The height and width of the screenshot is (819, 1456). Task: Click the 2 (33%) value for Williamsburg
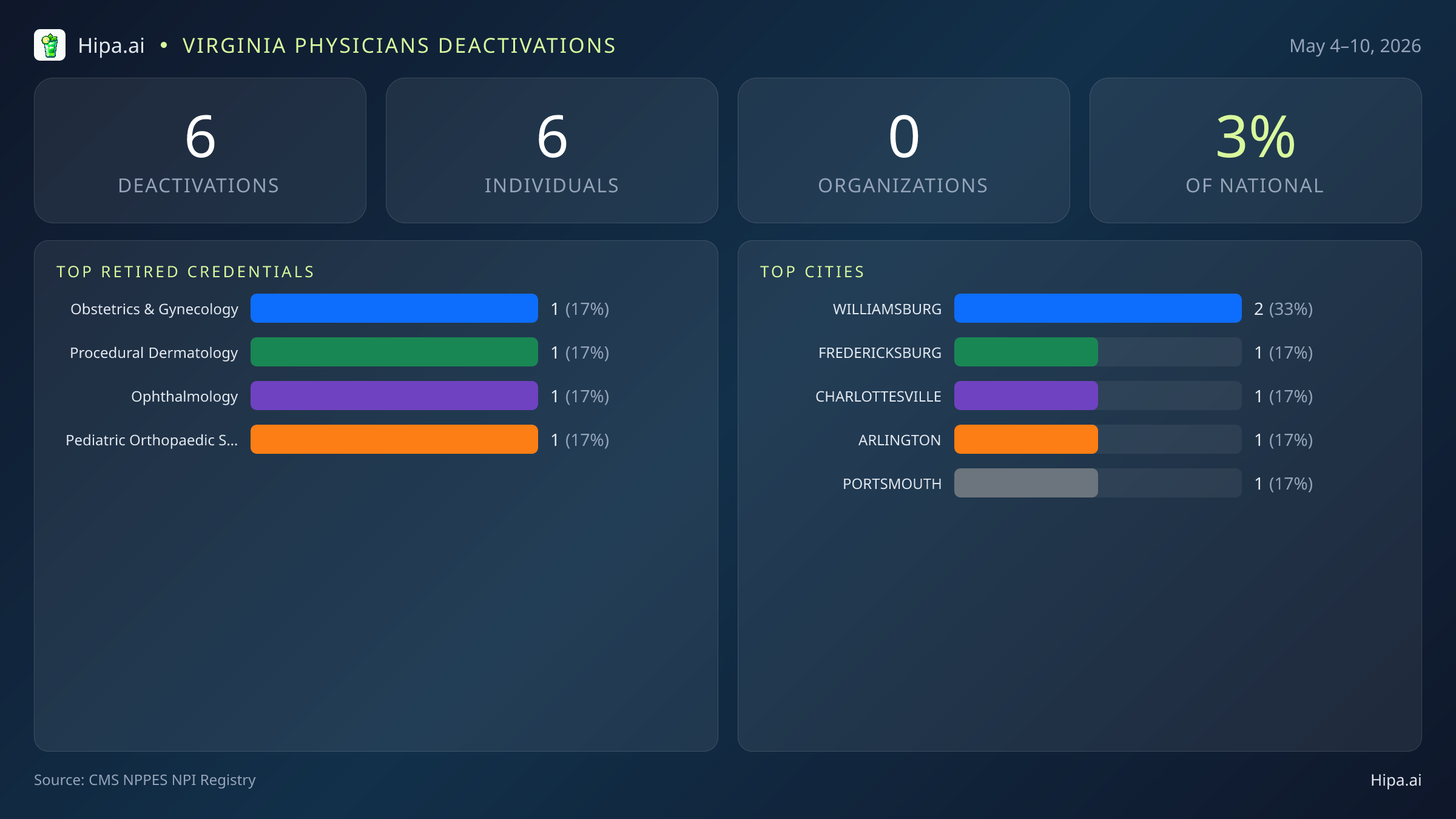pos(1283,309)
